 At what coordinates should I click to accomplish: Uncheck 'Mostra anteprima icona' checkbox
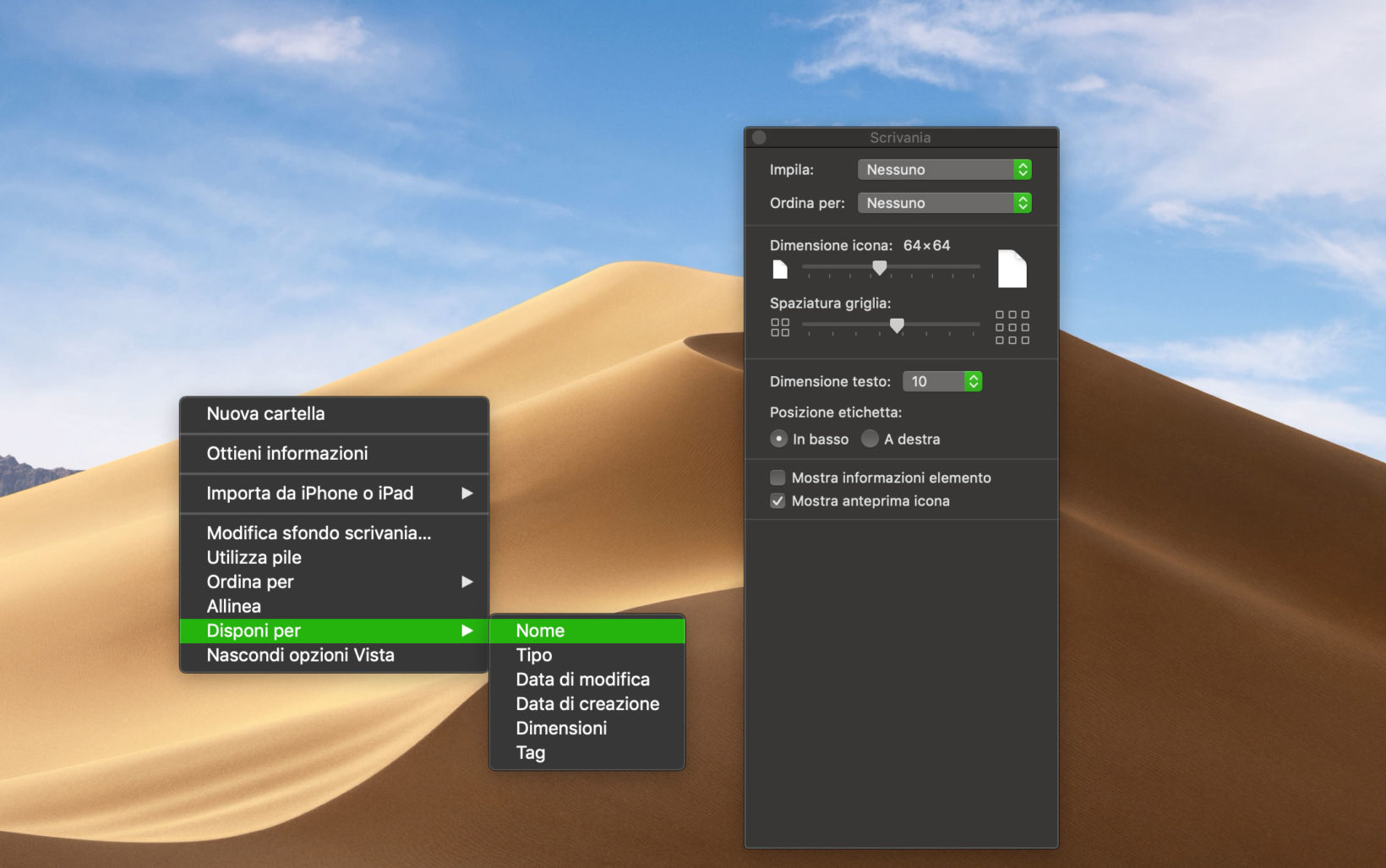778,501
